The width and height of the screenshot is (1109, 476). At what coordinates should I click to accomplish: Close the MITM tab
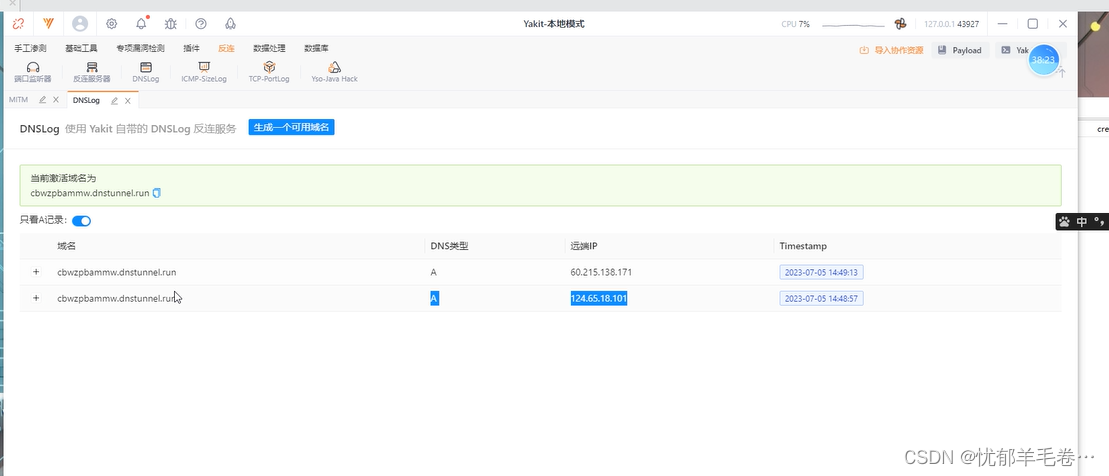click(x=56, y=100)
